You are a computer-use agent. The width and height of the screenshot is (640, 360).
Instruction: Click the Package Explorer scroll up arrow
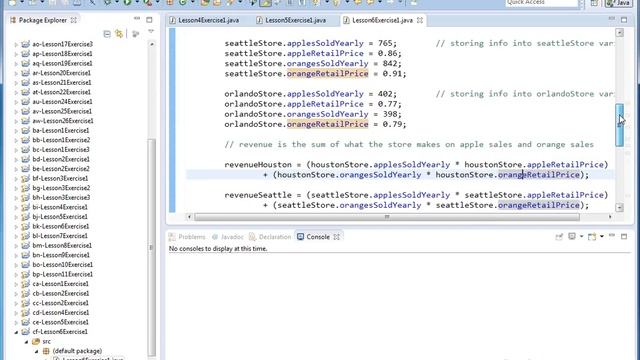point(152,44)
